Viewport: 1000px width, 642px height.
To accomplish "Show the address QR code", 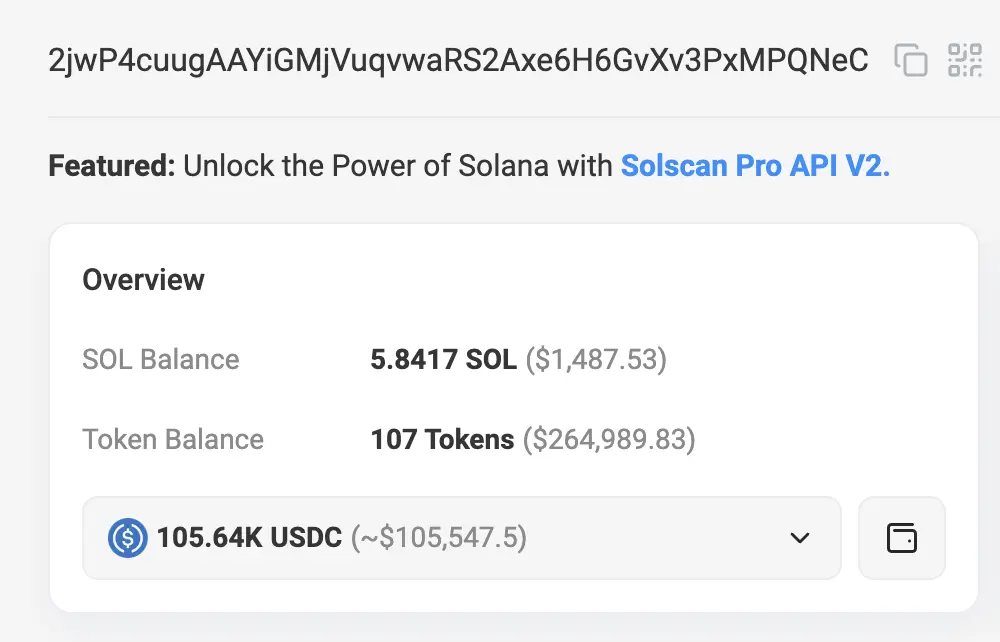I will (965, 61).
